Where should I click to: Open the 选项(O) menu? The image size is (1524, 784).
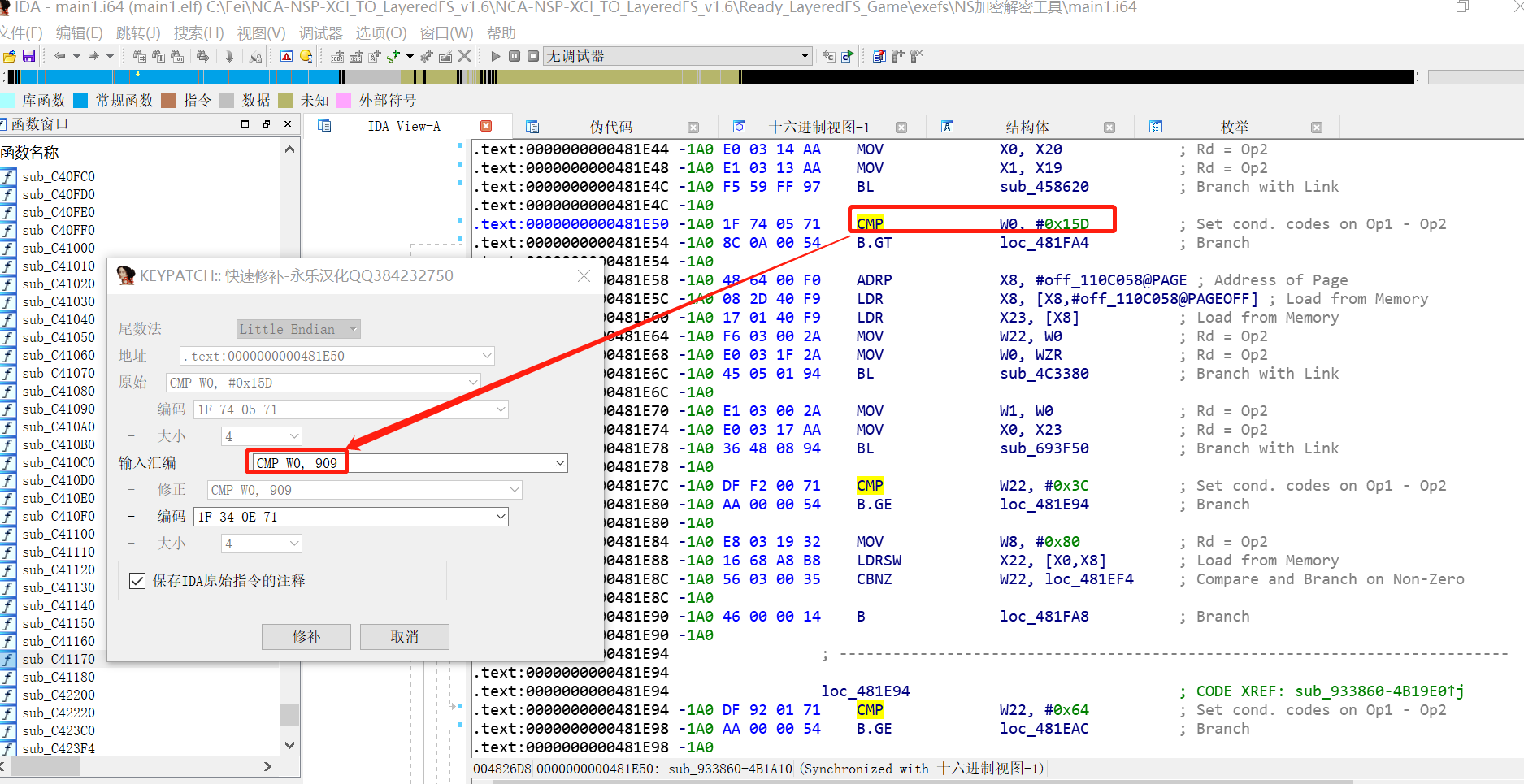click(381, 33)
